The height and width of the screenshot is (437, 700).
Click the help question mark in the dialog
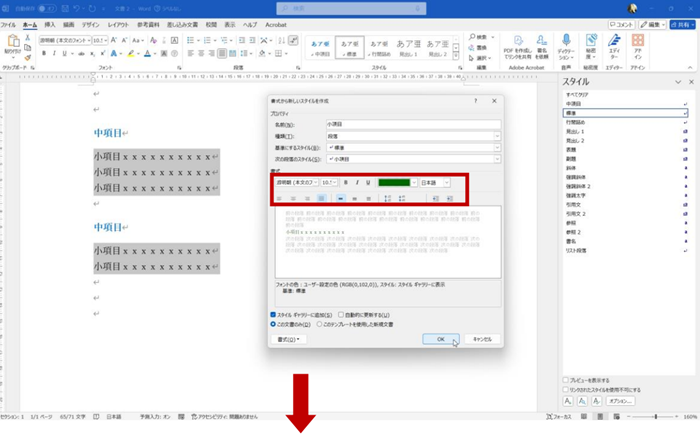[x=474, y=102]
